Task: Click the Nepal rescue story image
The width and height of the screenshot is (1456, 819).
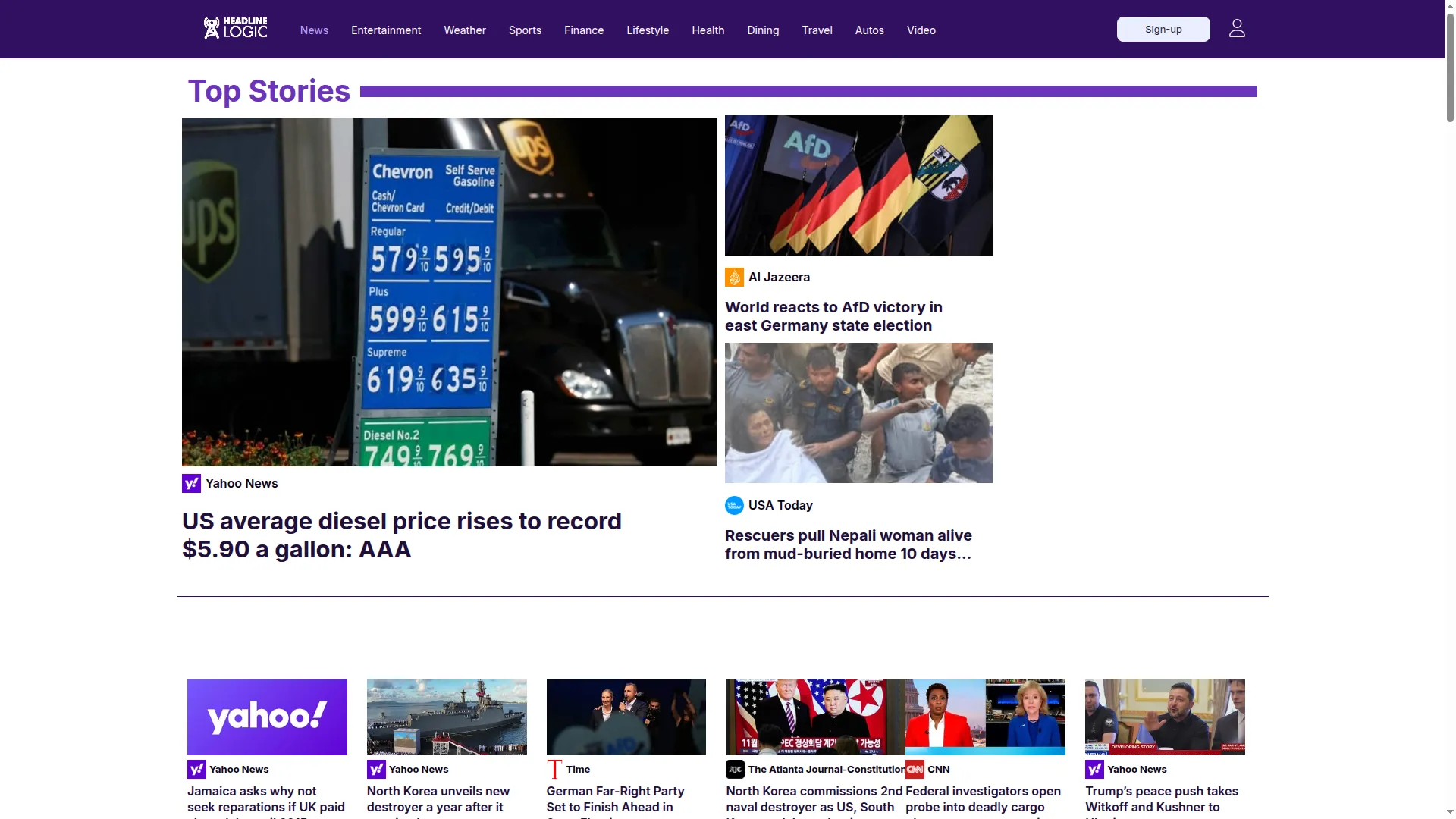Action: (x=858, y=413)
